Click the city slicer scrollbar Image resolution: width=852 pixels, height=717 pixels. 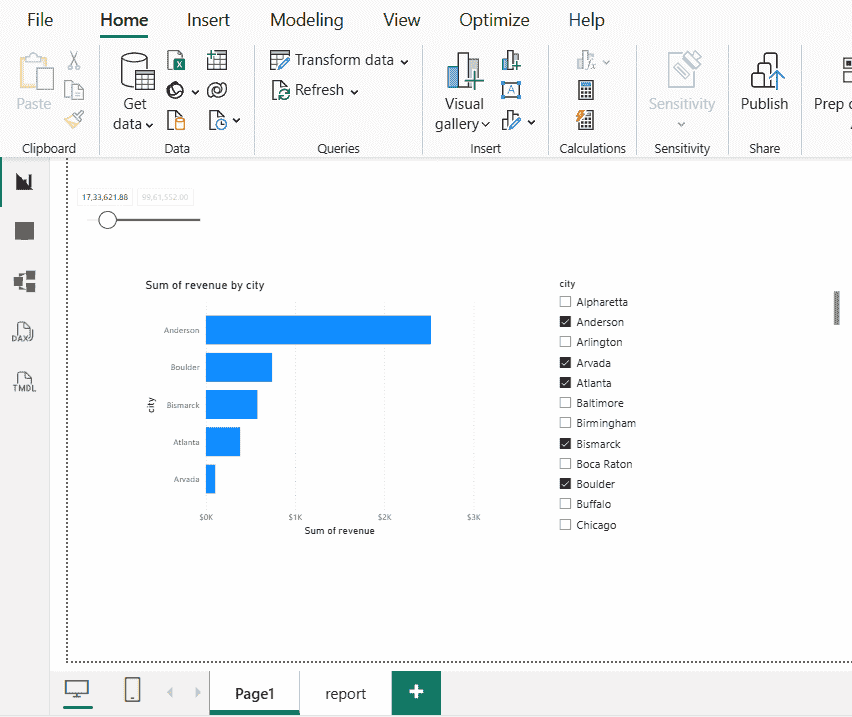(837, 308)
